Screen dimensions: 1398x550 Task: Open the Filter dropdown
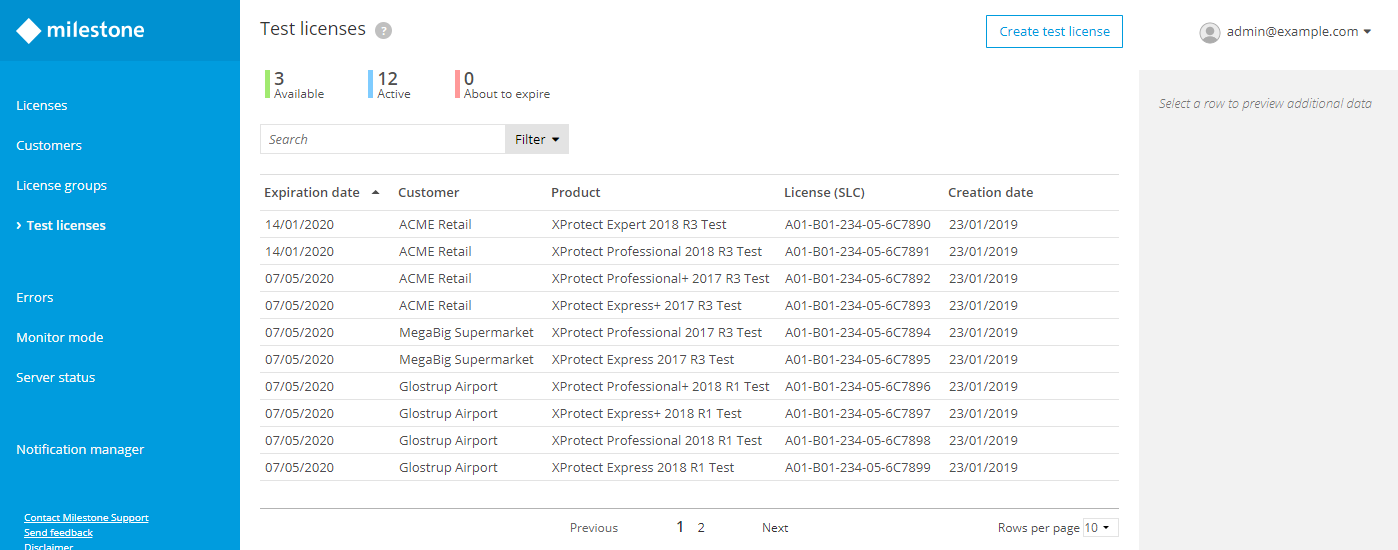537,139
